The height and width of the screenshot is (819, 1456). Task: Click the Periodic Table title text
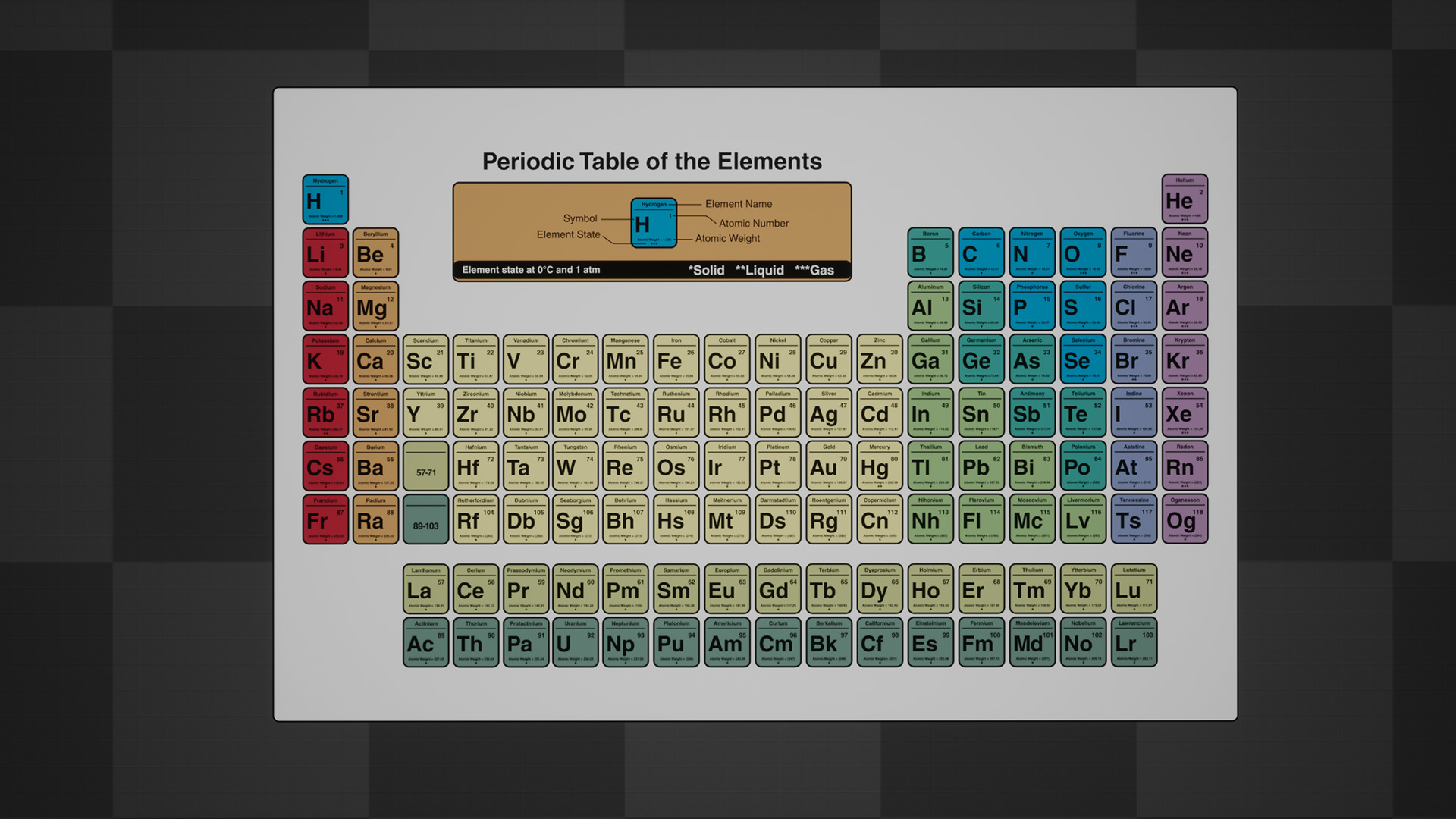pyautogui.click(x=651, y=162)
